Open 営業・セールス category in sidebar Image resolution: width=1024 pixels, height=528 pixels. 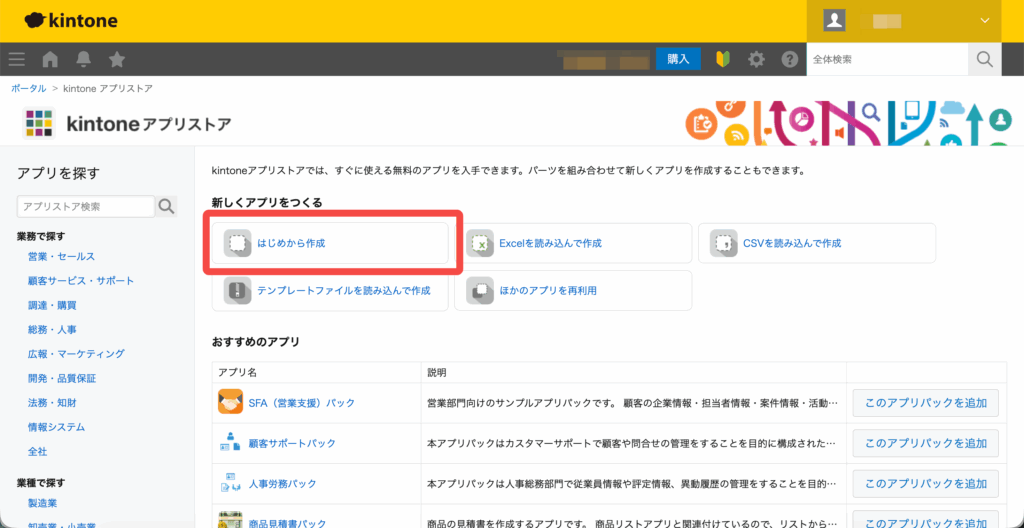tap(62, 257)
